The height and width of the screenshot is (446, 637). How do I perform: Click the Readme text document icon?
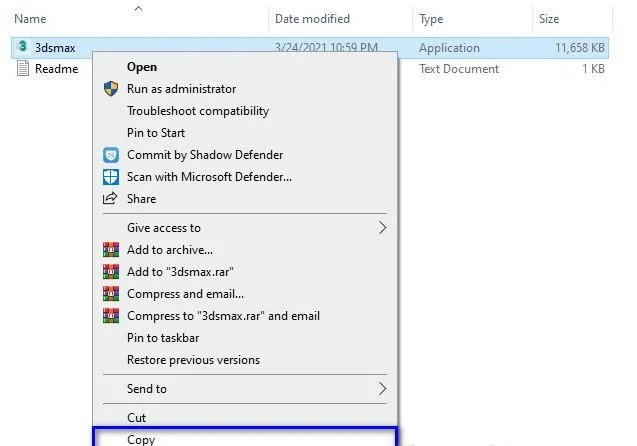[x=23, y=68]
